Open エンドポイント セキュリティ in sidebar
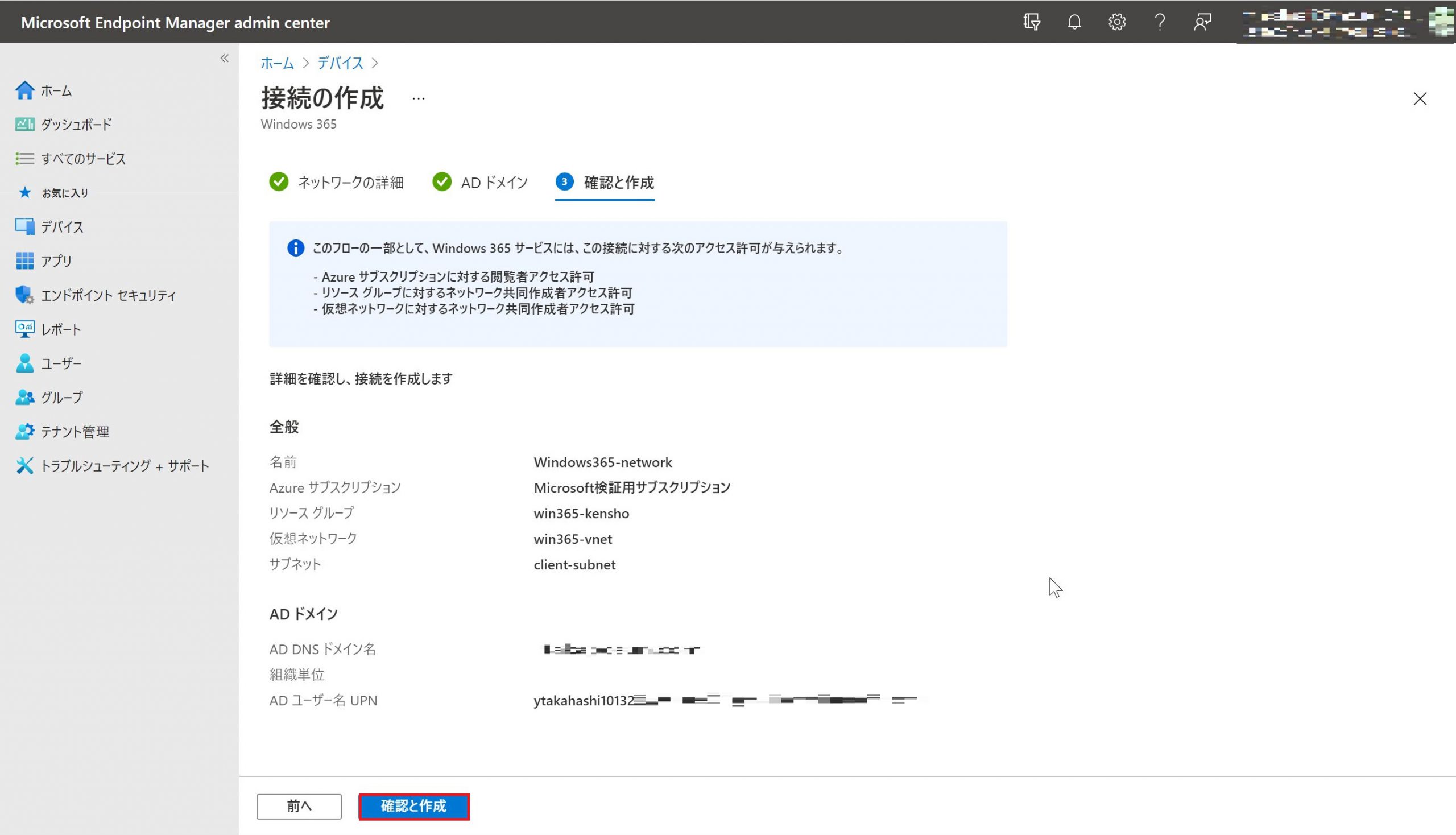Viewport: 1456px width, 835px height. click(108, 295)
